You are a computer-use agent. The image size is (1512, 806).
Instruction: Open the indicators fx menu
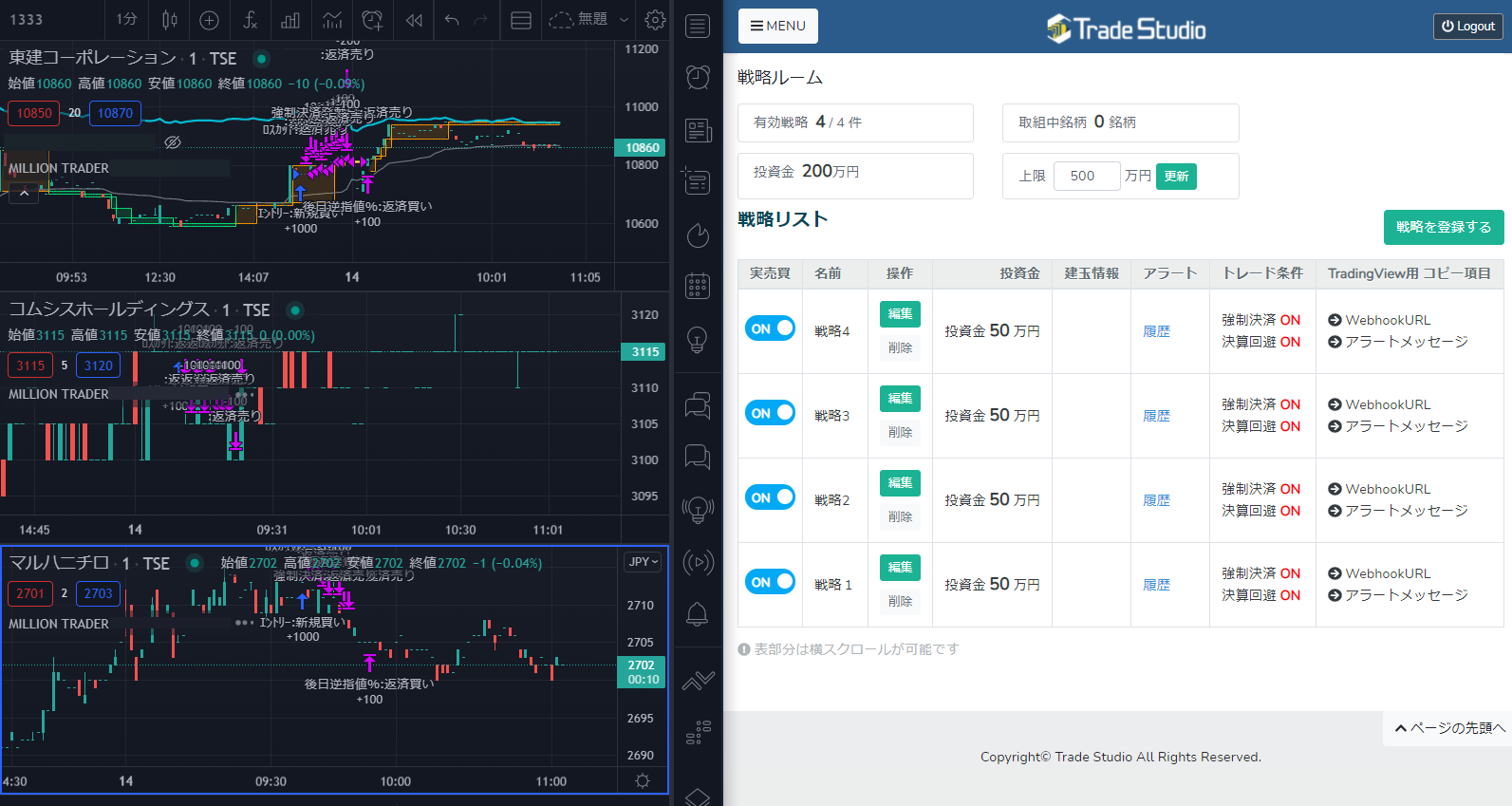coord(251,20)
